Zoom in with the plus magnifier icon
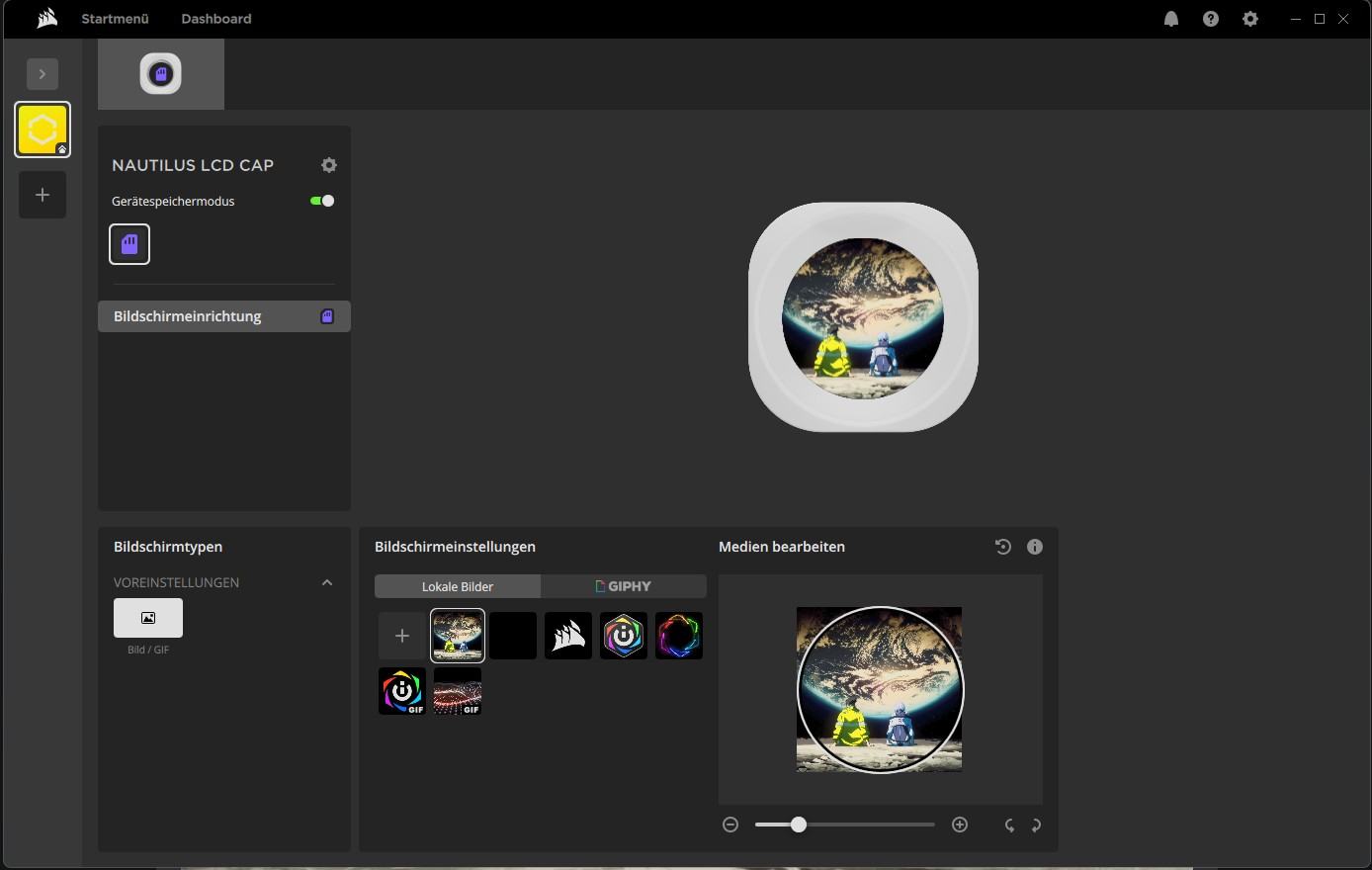This screenshot has height=870, width=1372. [960, 825]
